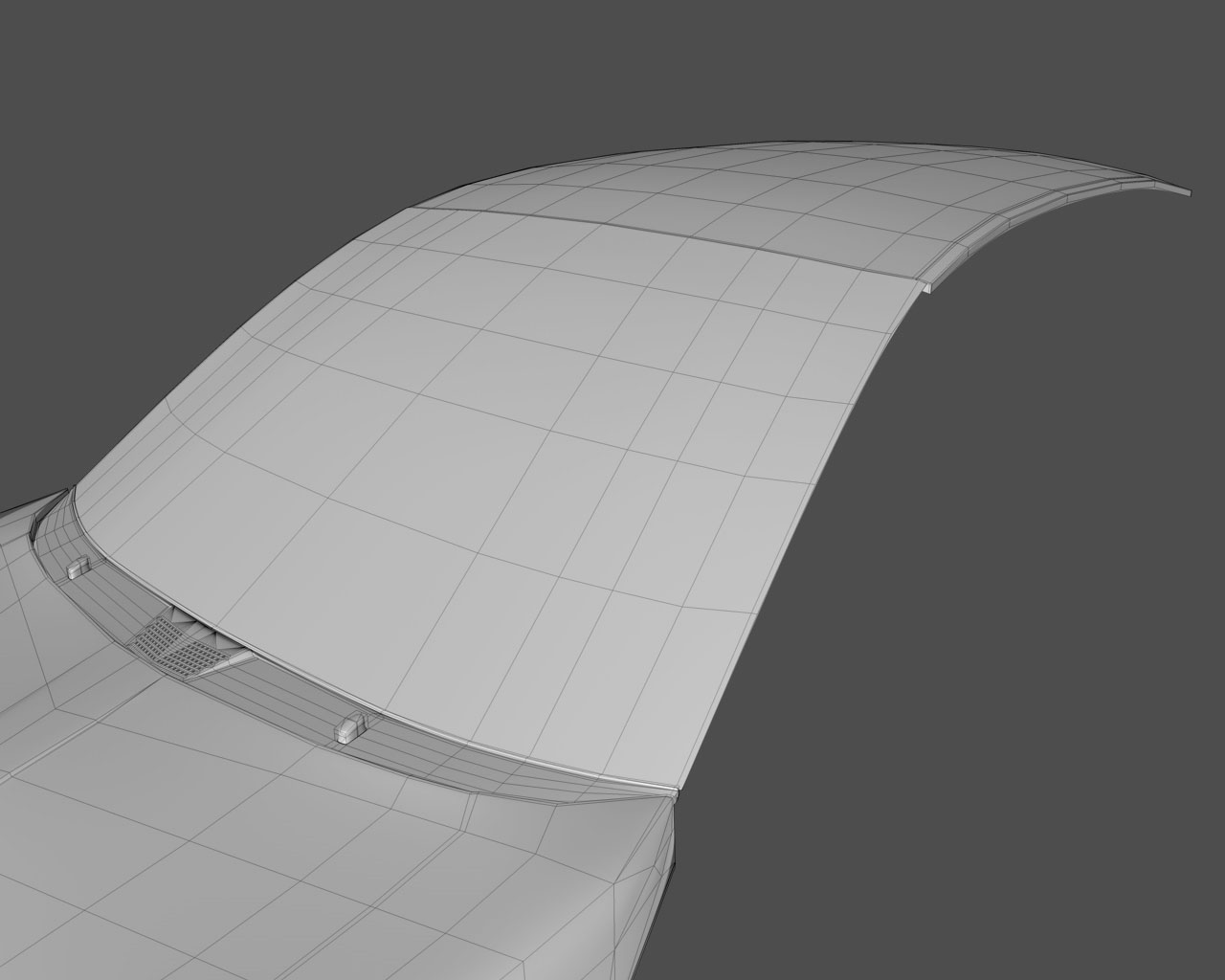Select the right washer nozzle near the hood
The width and height of the screenshot is (1225, 980).
(x=350, y=727)
